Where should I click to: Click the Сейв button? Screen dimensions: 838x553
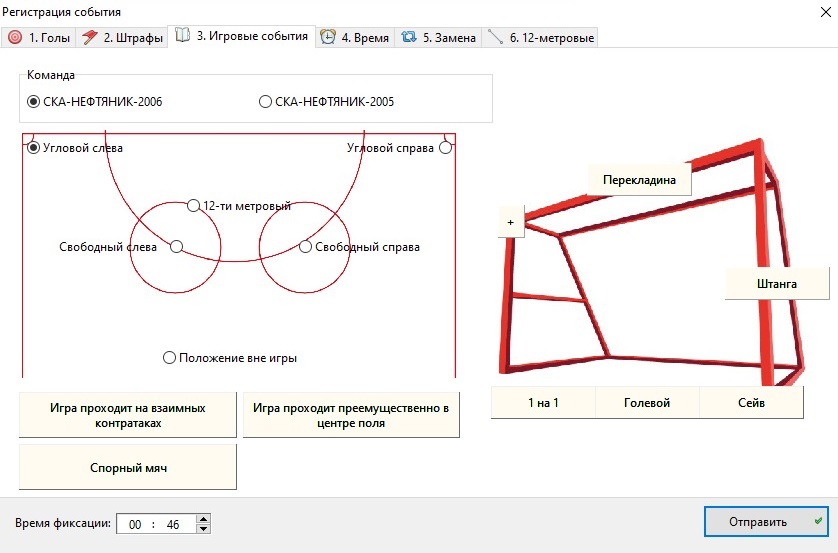[751, 402]
